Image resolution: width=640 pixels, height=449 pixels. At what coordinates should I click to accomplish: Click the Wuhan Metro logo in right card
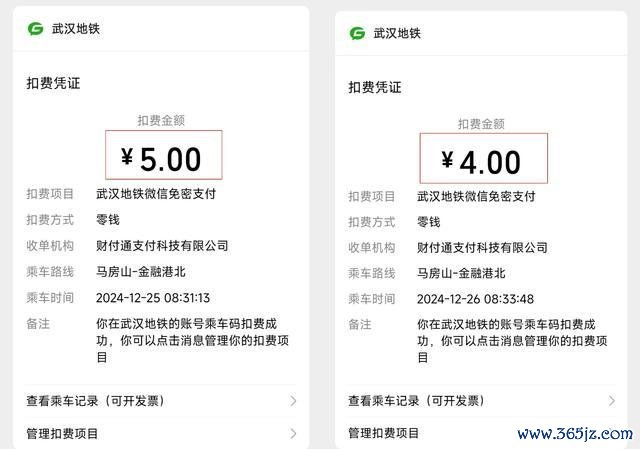click(358, 33)
